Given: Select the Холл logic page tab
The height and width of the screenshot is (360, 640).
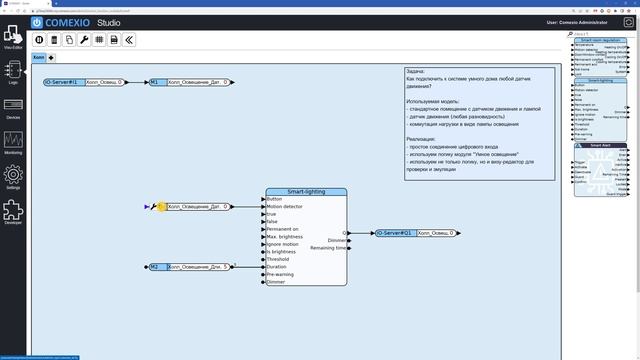Looking at the screenshot, I should [x=39, y=58].
